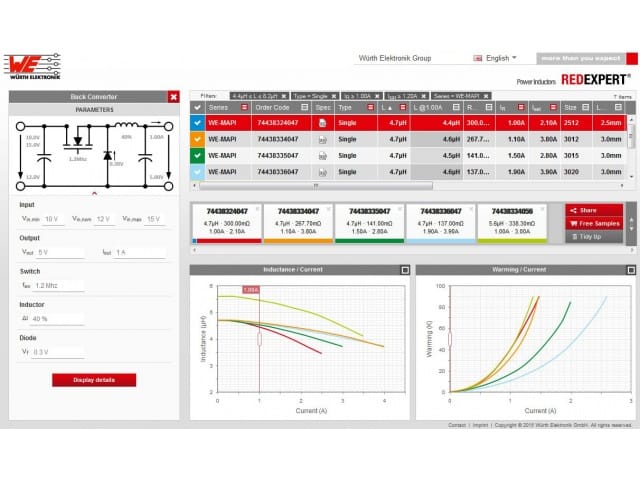Uncheck the green checkbox for 74438335047
The width and height of the screenshot is (640, 480).
(x=198, y=156)
